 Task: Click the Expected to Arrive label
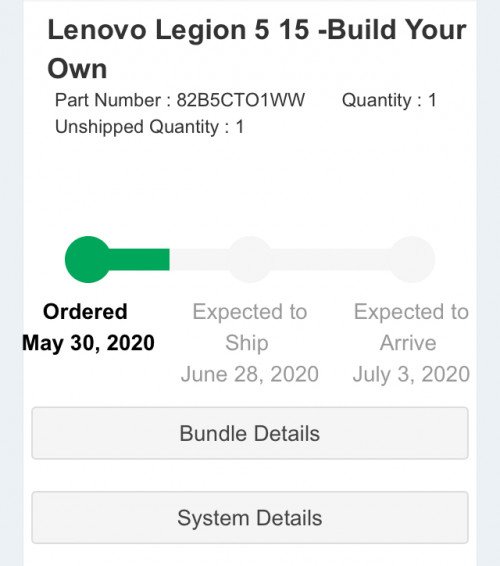coord(411,327)
